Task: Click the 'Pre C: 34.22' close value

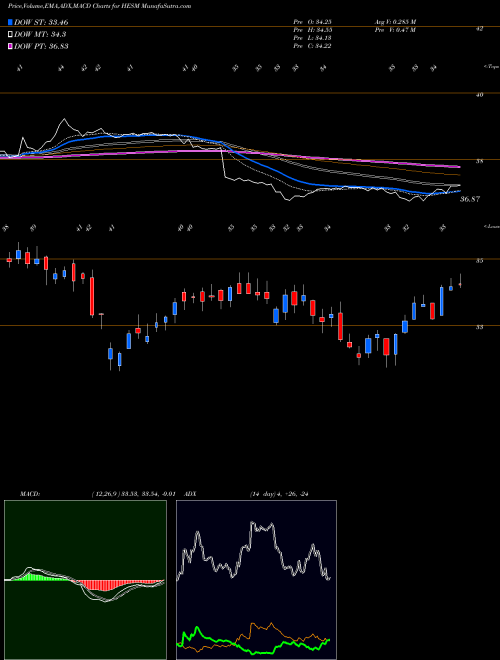Action: coord(313,46)
